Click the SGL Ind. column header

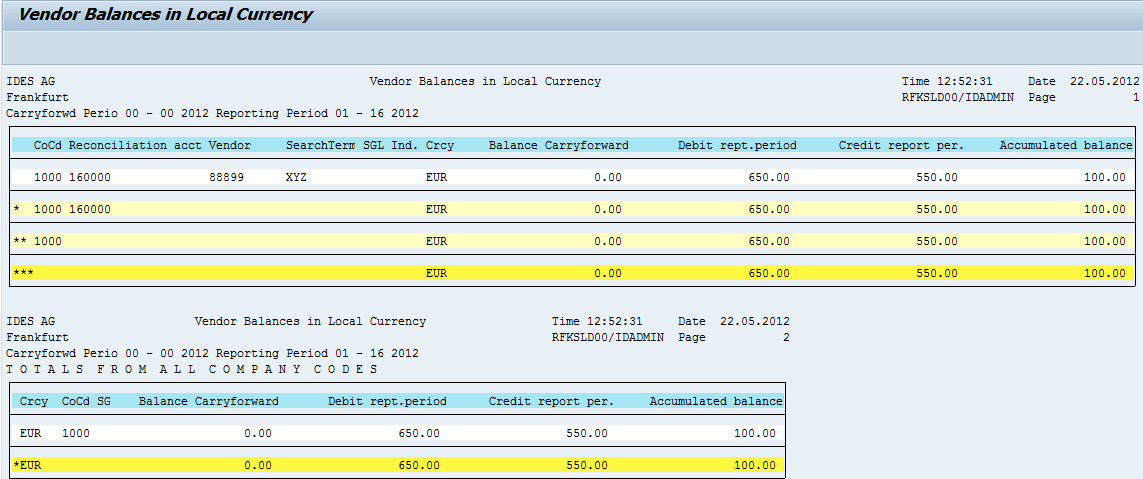tap(391, 145)
